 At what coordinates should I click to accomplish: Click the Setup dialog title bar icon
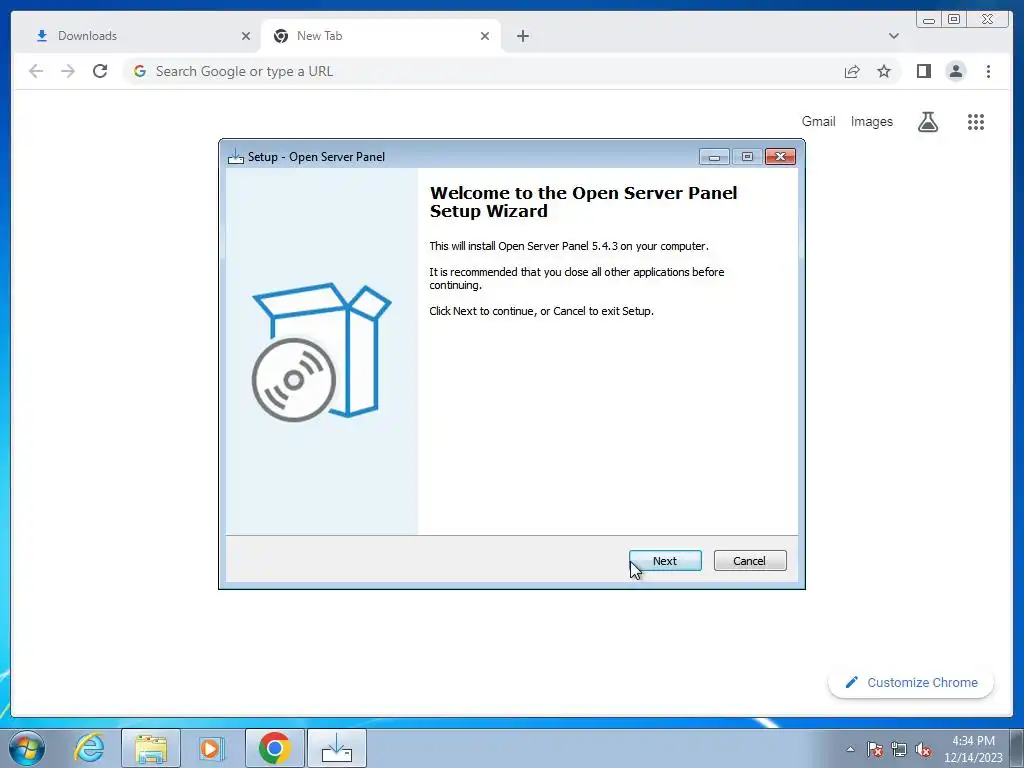click(x=236, y=157)
